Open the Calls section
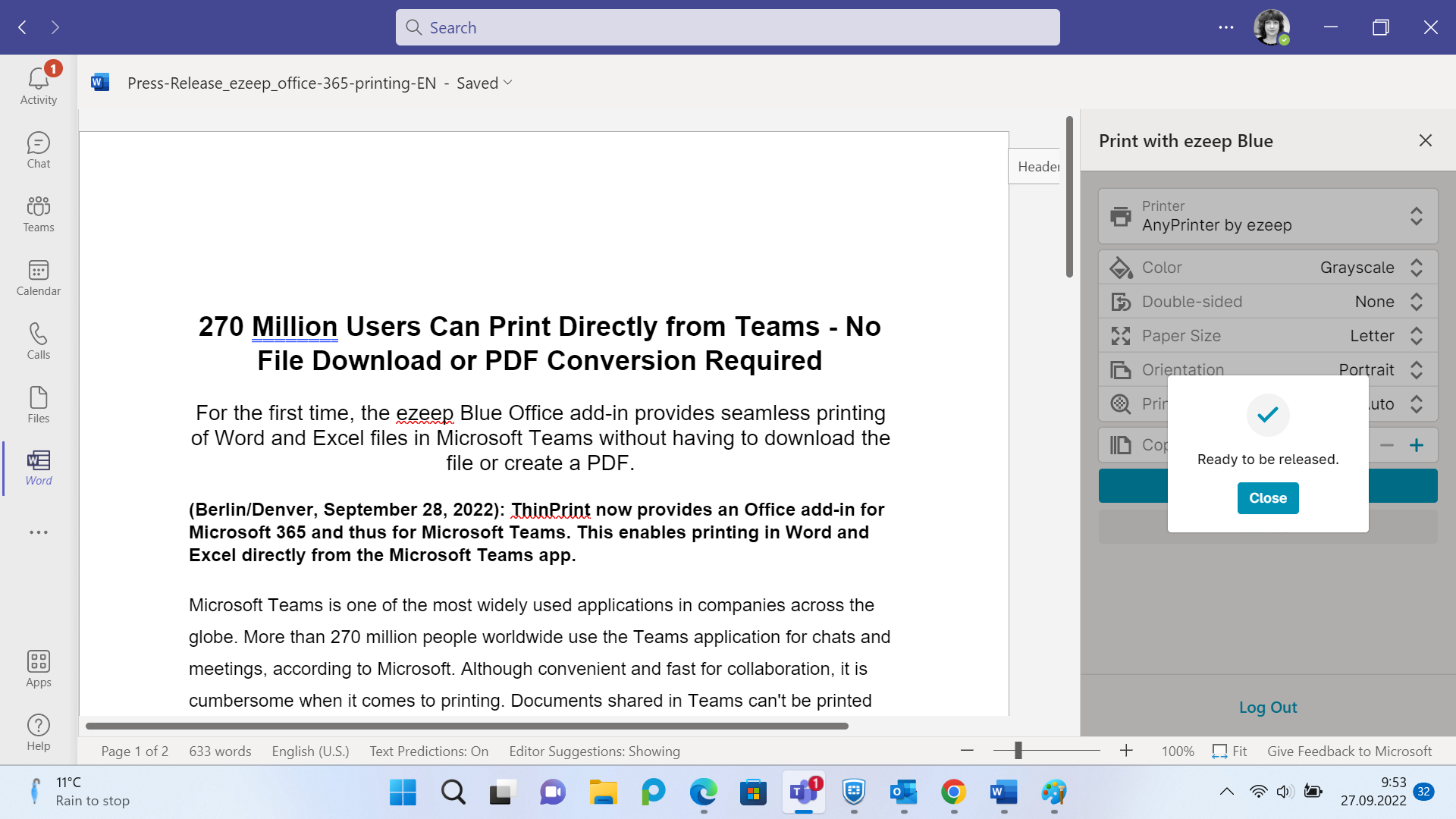This screenshot has height=819, width=1456. point(39,341)
